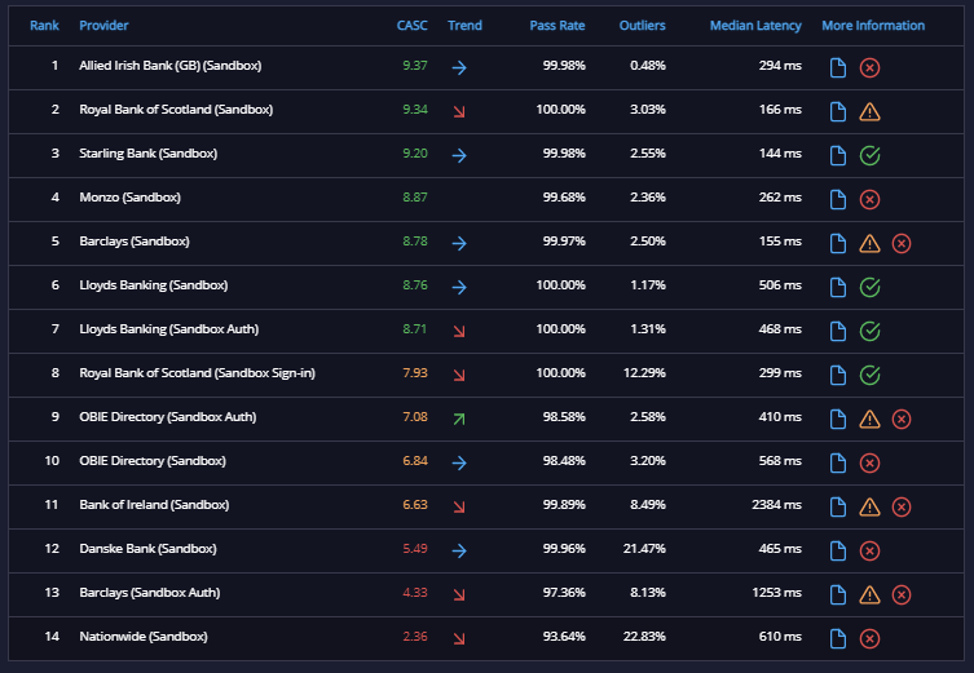This screenshot has width=974, height=675.
Task: Sort table by Pass Rate header
Action: 557,25
